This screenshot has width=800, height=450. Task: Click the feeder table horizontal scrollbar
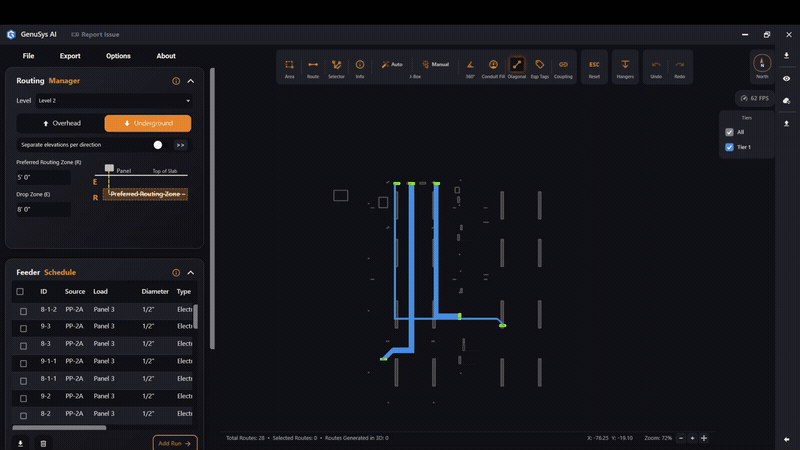click(x=59, y=428)
